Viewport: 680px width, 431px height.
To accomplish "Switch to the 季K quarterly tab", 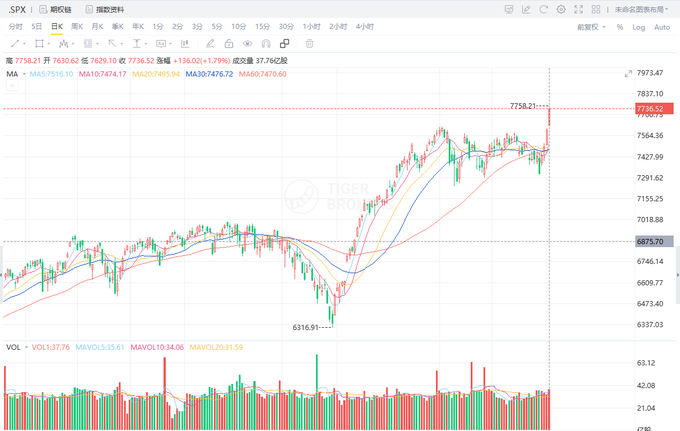I will click(x=118, y=26).
